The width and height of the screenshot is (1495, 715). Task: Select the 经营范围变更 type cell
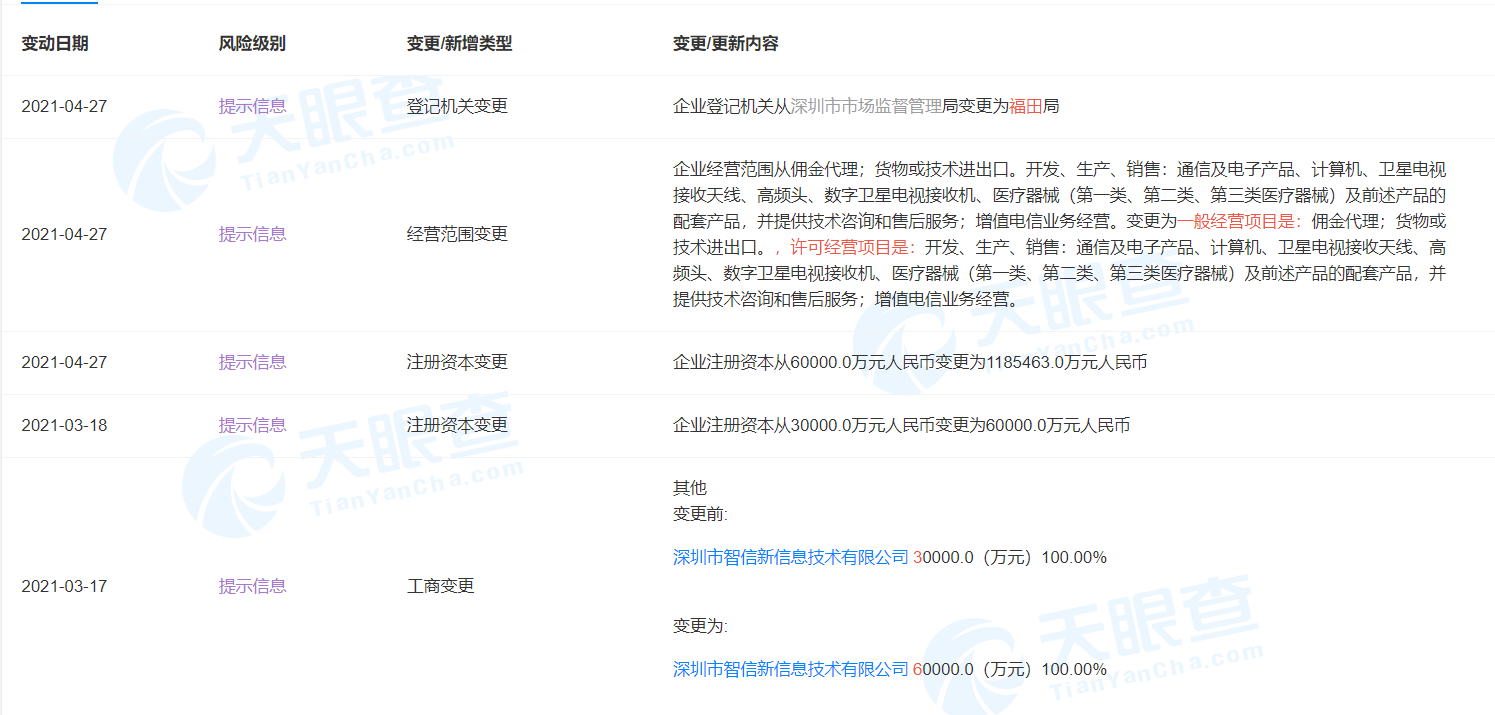click(x=457, y=234)
